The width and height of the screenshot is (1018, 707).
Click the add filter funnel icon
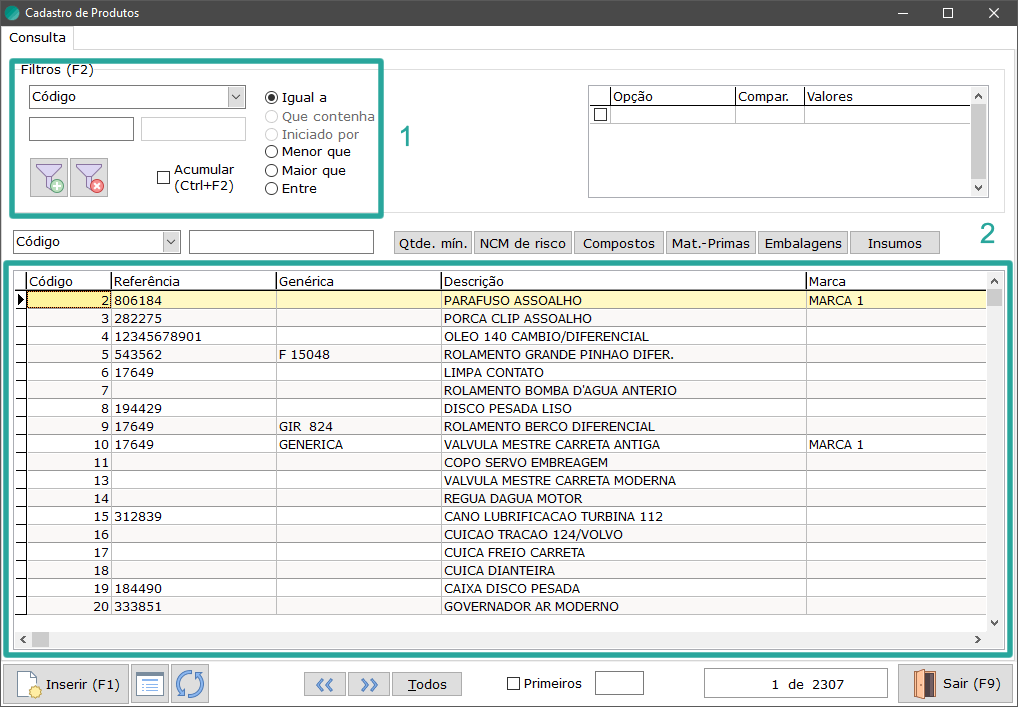pyautogui.click(x=48, y=177)
